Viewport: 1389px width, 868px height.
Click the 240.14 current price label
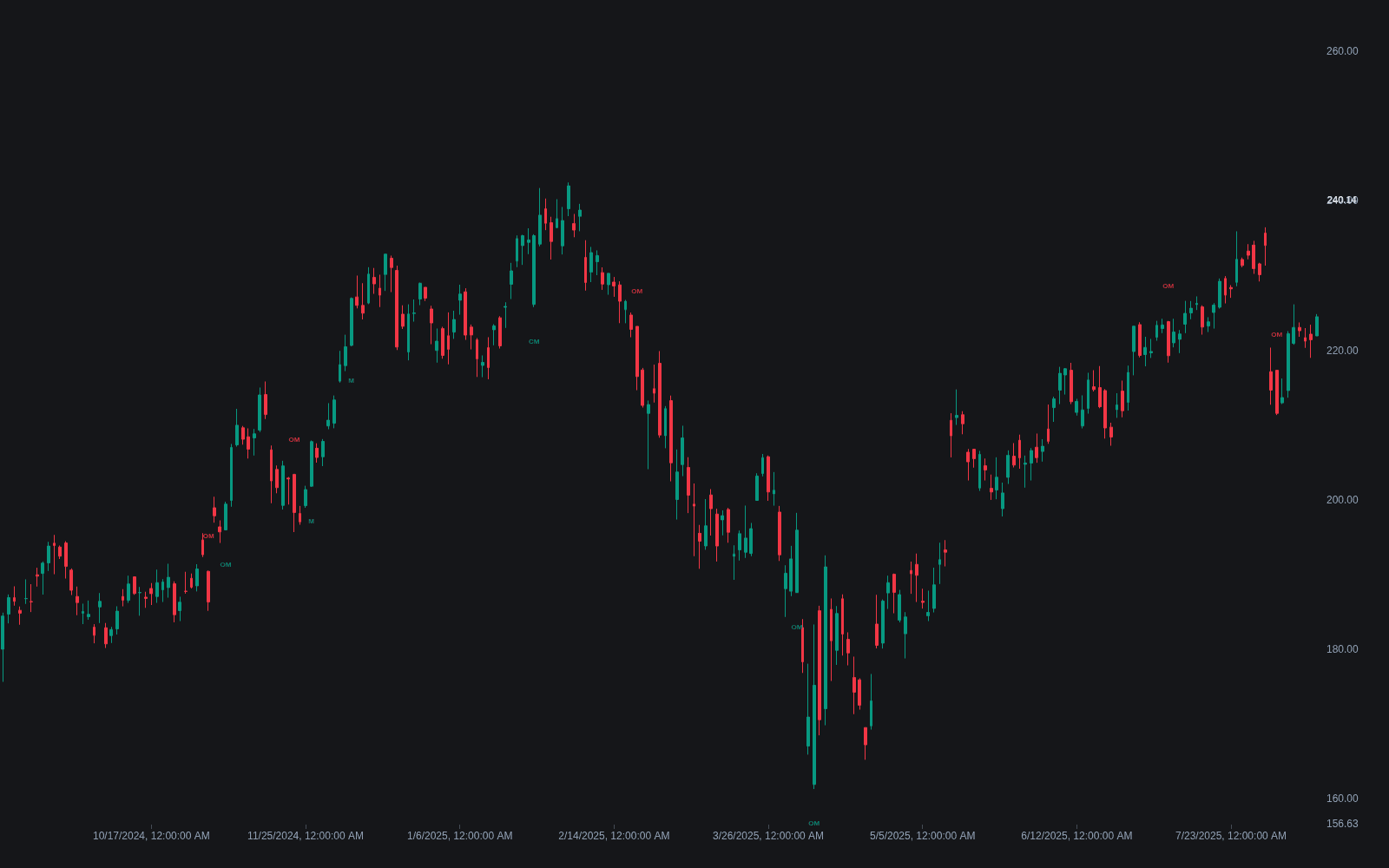[1342, 201]
